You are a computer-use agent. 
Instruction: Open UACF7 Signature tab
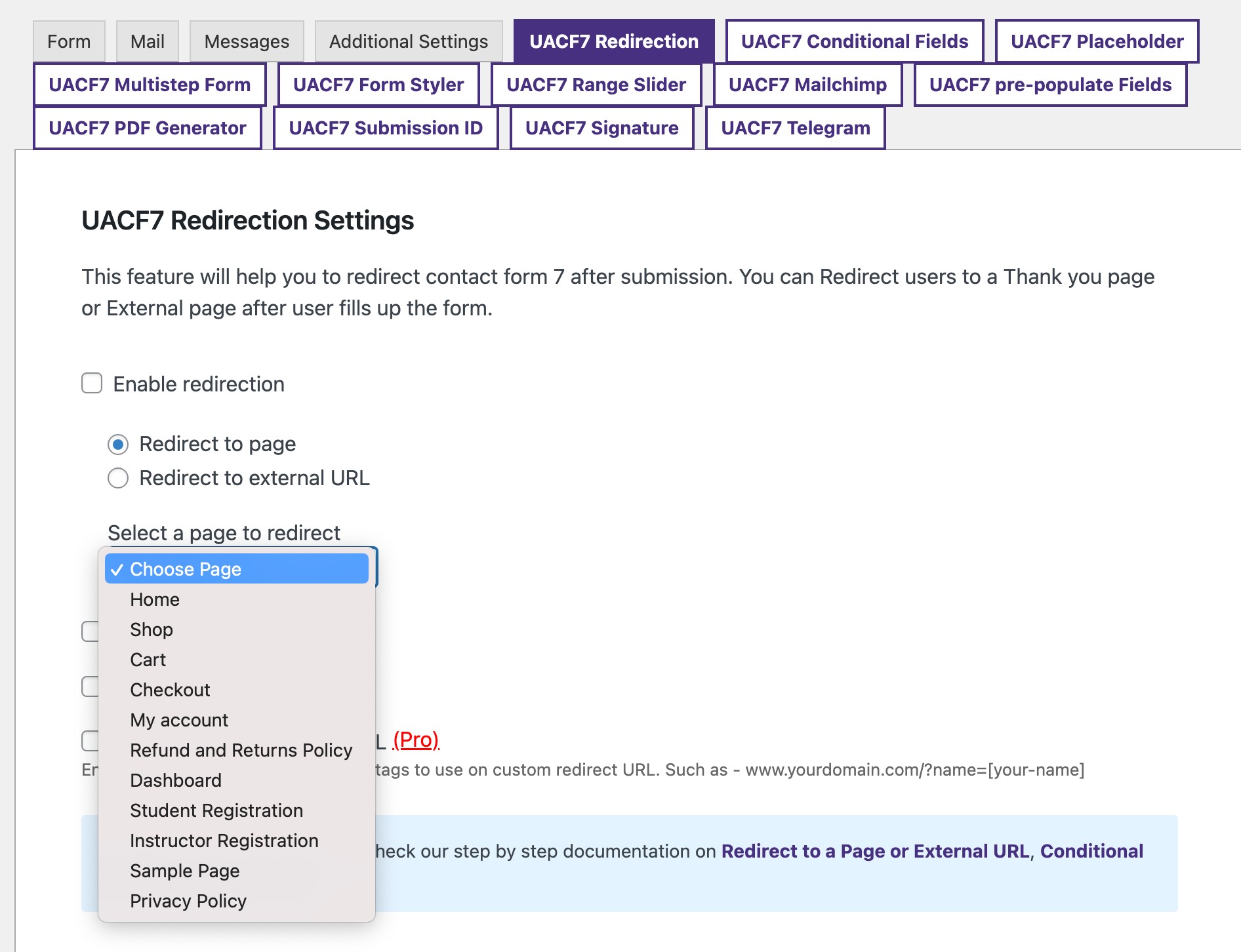point(601,128)
